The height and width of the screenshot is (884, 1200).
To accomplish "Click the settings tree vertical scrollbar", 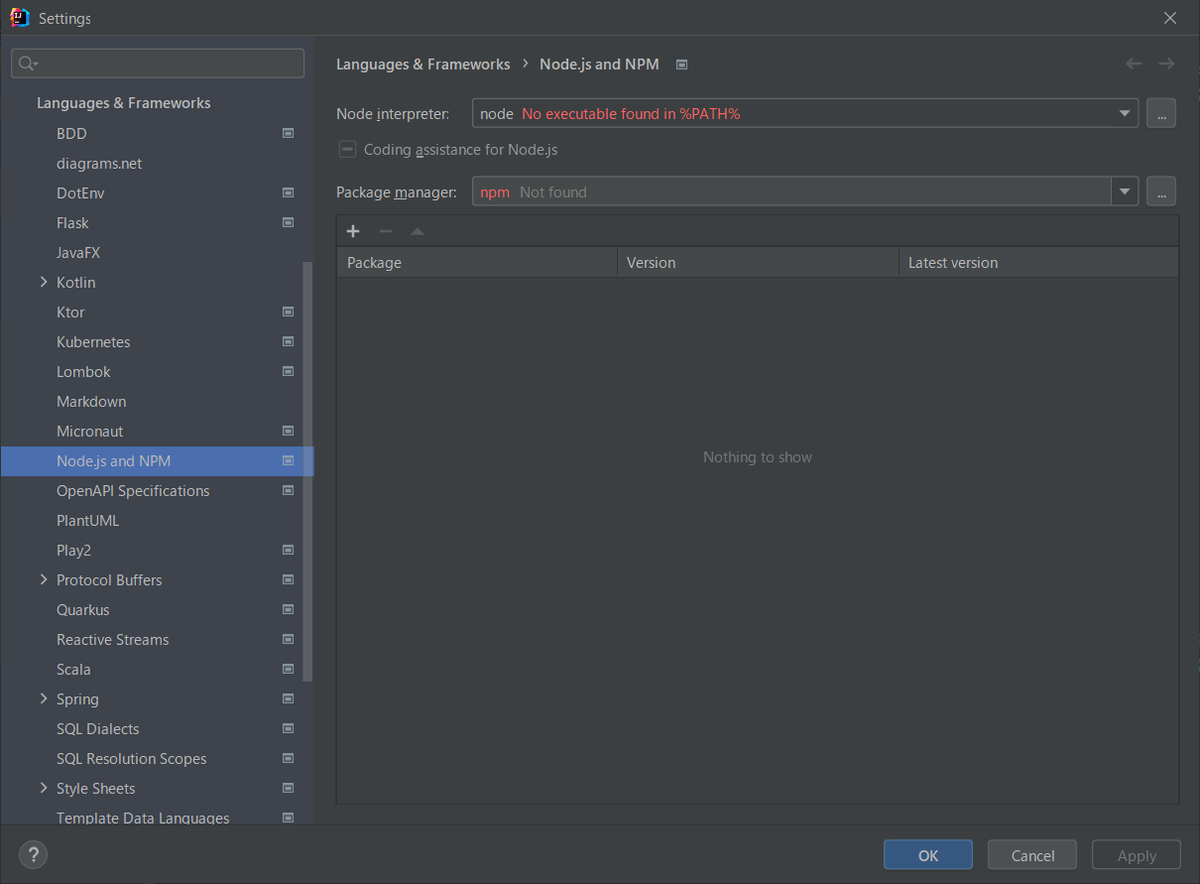I will point(308,472).
